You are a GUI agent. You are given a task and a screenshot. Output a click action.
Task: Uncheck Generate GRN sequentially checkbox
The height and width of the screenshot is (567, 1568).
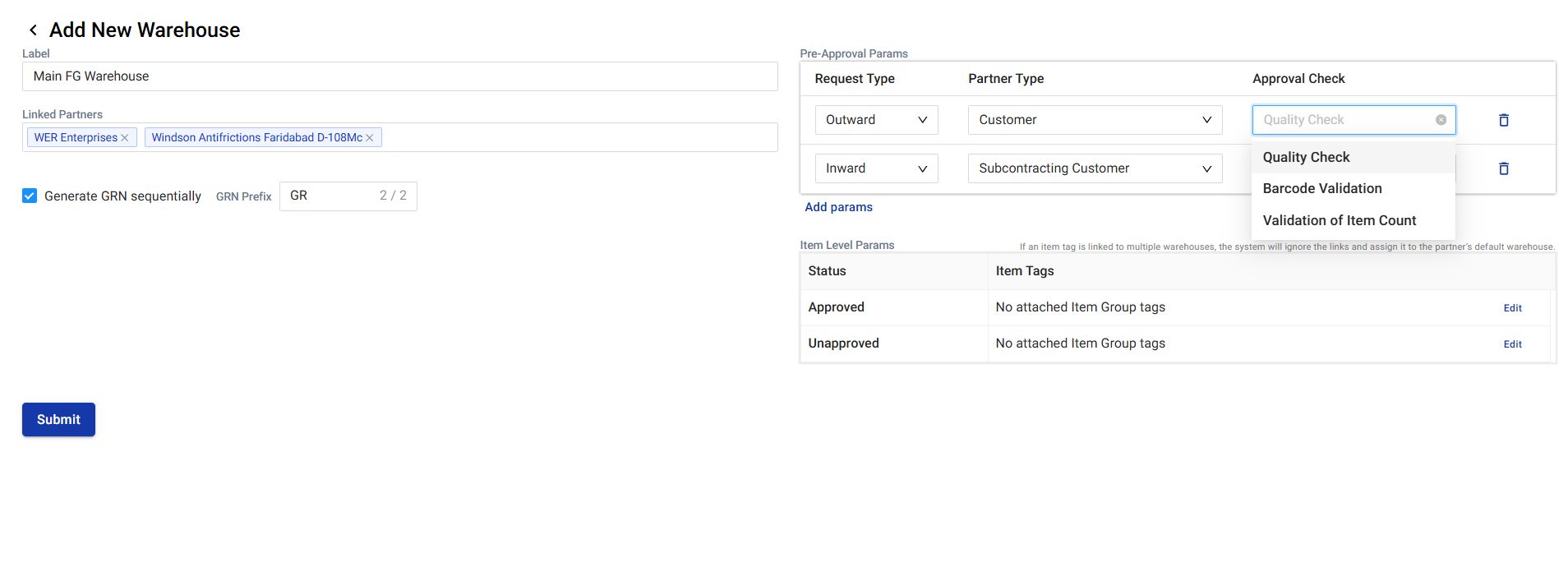pos(30,196)
